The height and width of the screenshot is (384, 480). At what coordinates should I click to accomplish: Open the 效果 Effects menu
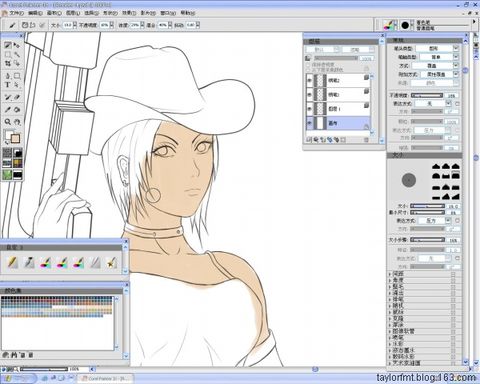(x=129, y=13)
